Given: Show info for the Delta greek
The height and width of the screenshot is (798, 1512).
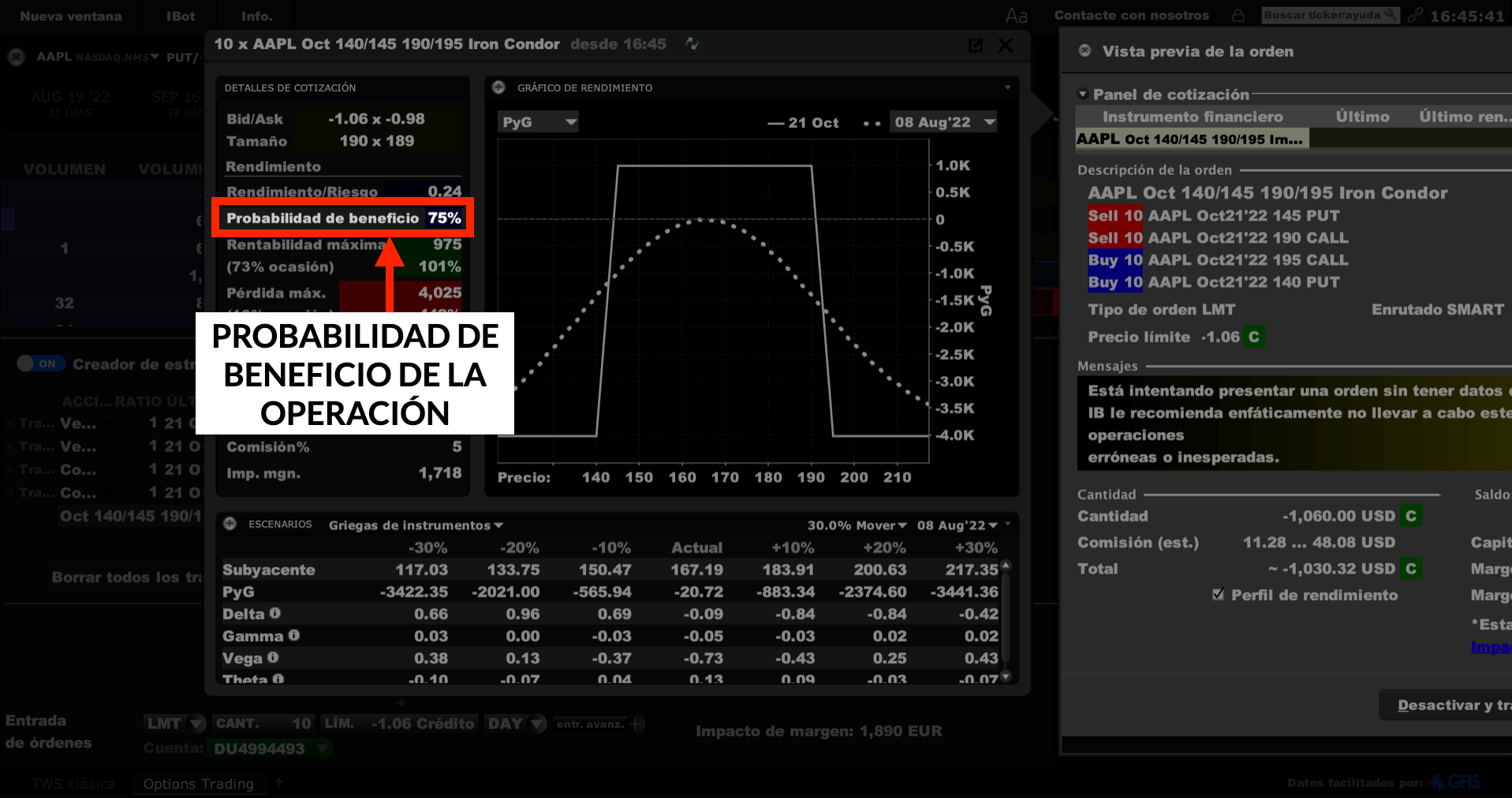Looking at the screenshot, I should tap(275, 613).
